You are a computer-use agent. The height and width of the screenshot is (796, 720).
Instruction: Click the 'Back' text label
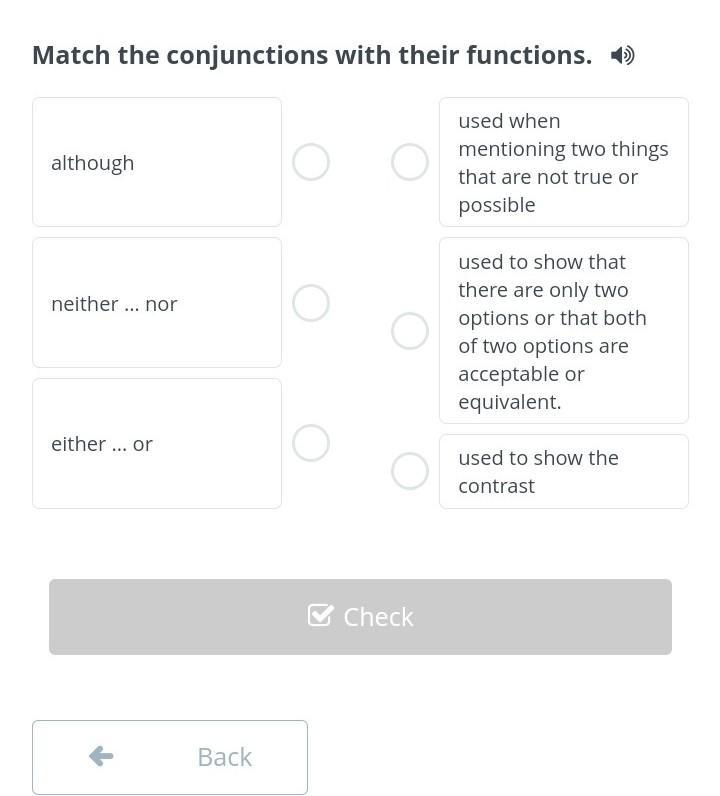224,757
